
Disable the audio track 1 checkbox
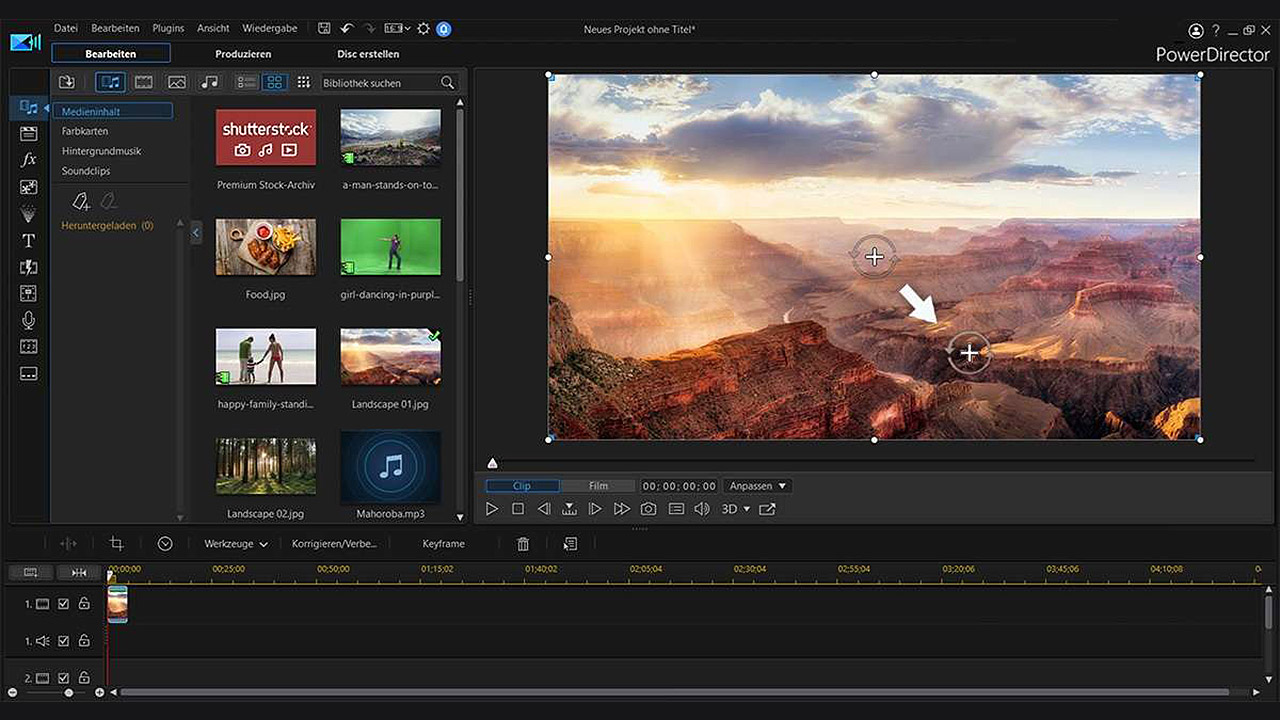64,641
